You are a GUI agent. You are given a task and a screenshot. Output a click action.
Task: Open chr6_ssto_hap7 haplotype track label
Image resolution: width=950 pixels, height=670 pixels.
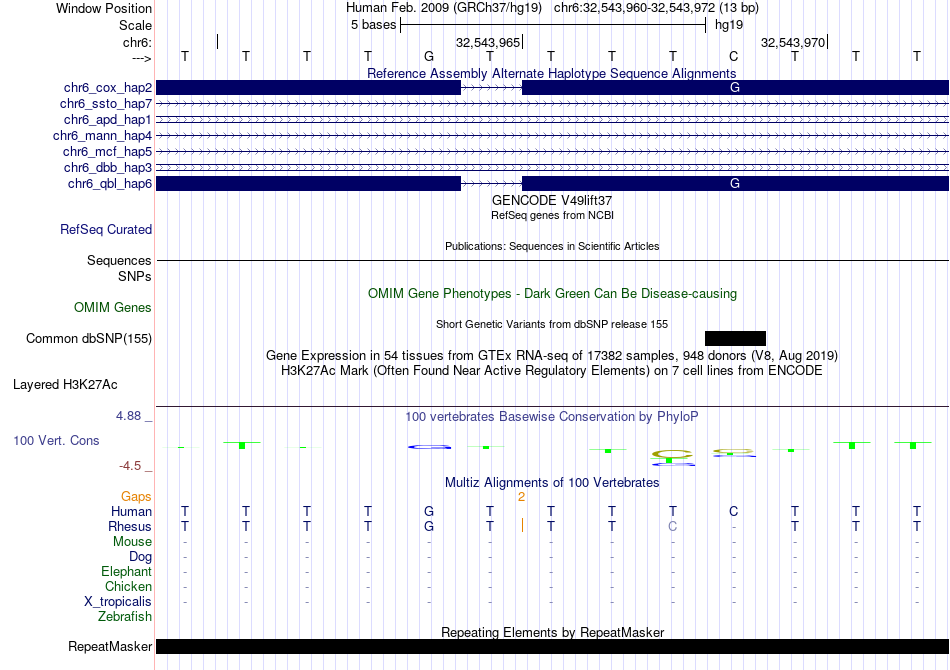click(x=106, y=104)
